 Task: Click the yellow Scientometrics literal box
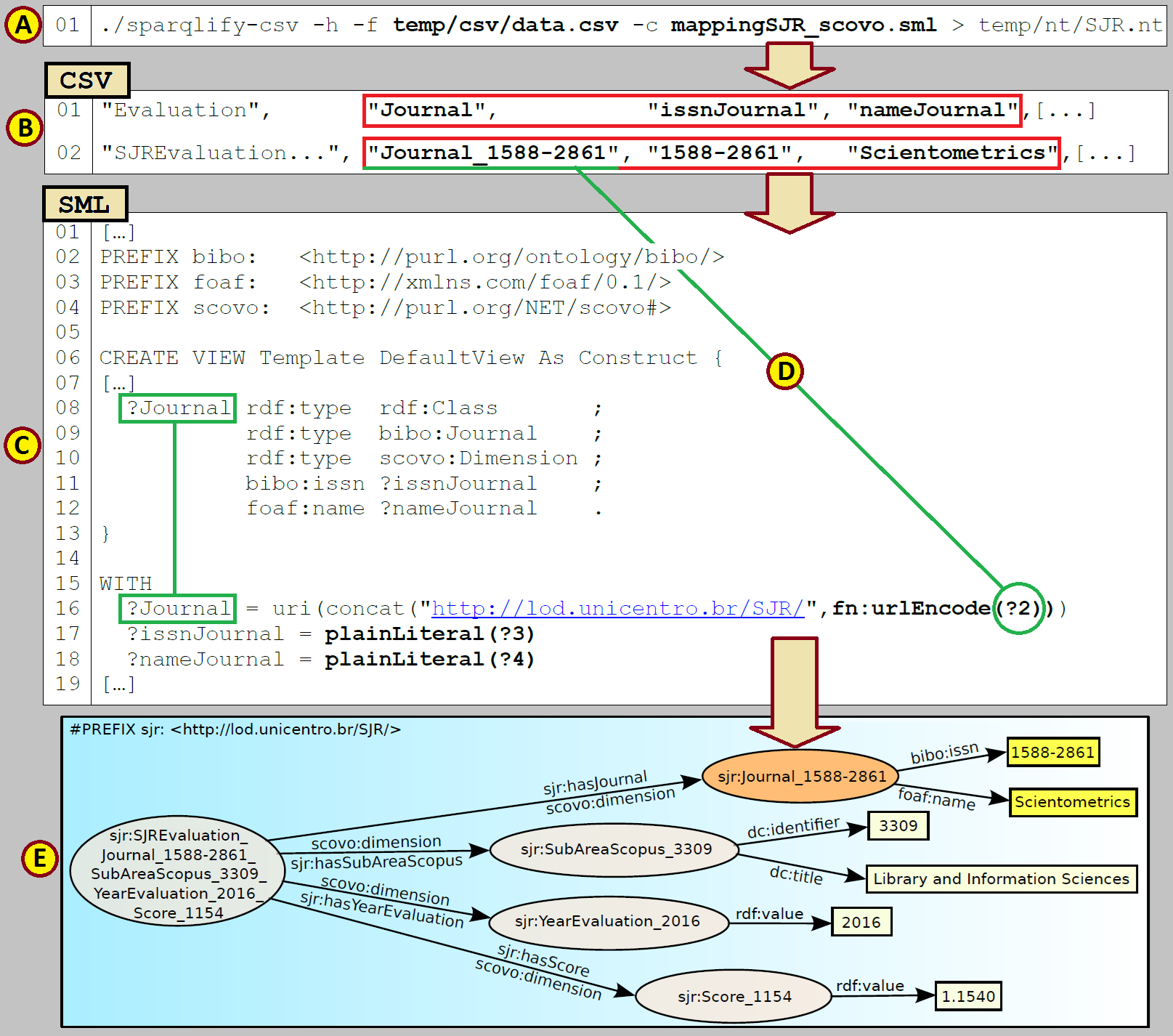point(1072,802)
